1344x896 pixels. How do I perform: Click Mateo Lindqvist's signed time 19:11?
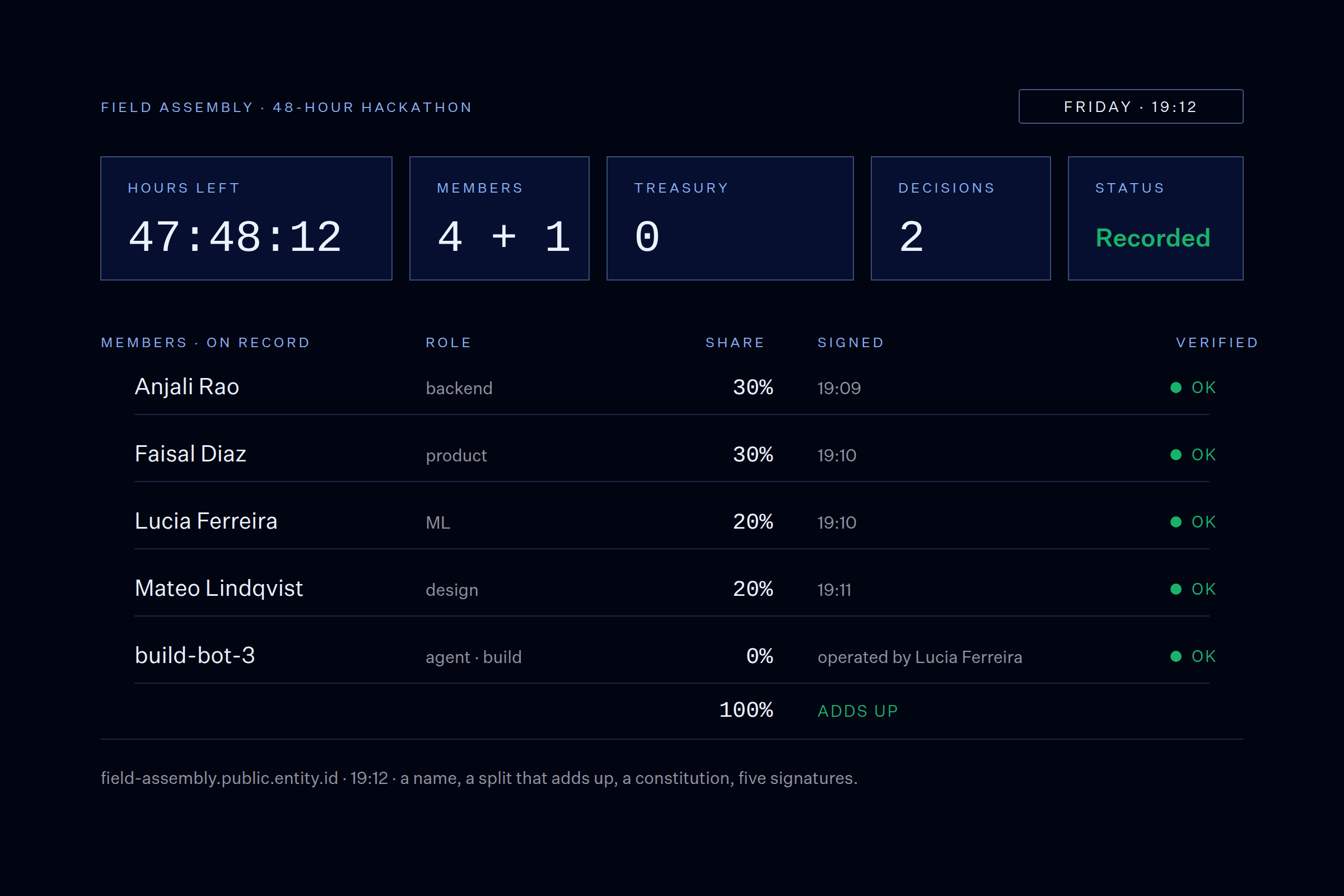click(834, 590)
